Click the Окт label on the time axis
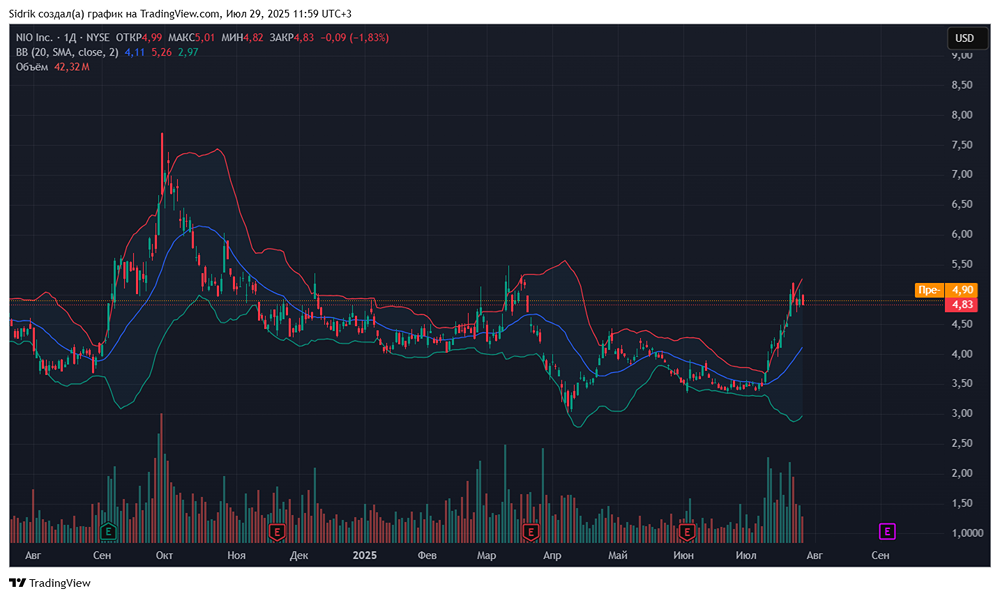Image resolution: width=1000 pixels, height=598 pixels. point(165,555)
